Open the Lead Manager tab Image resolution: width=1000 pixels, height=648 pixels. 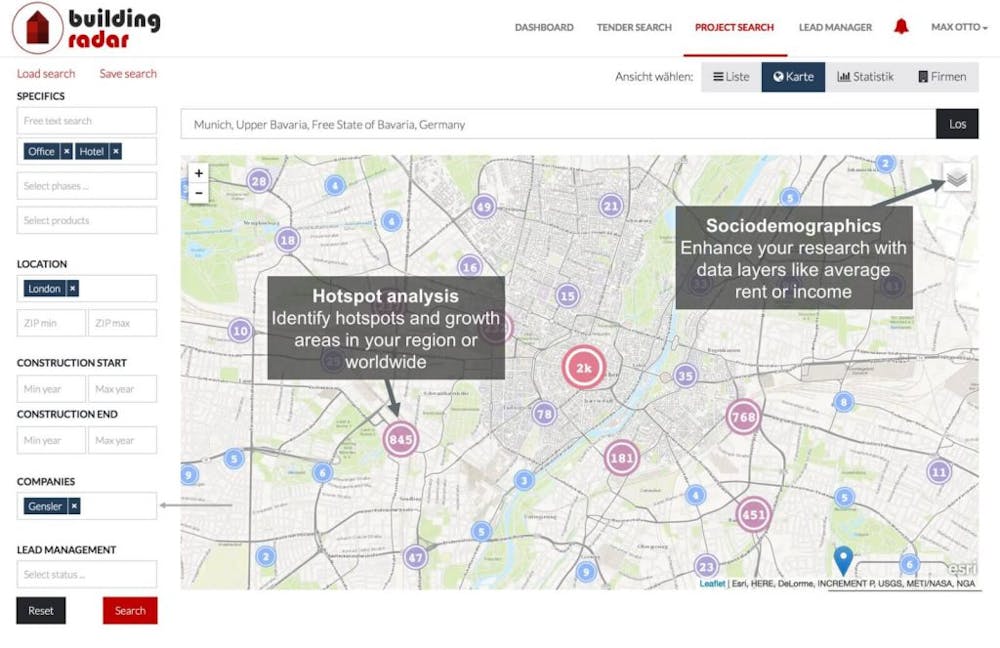835,27
